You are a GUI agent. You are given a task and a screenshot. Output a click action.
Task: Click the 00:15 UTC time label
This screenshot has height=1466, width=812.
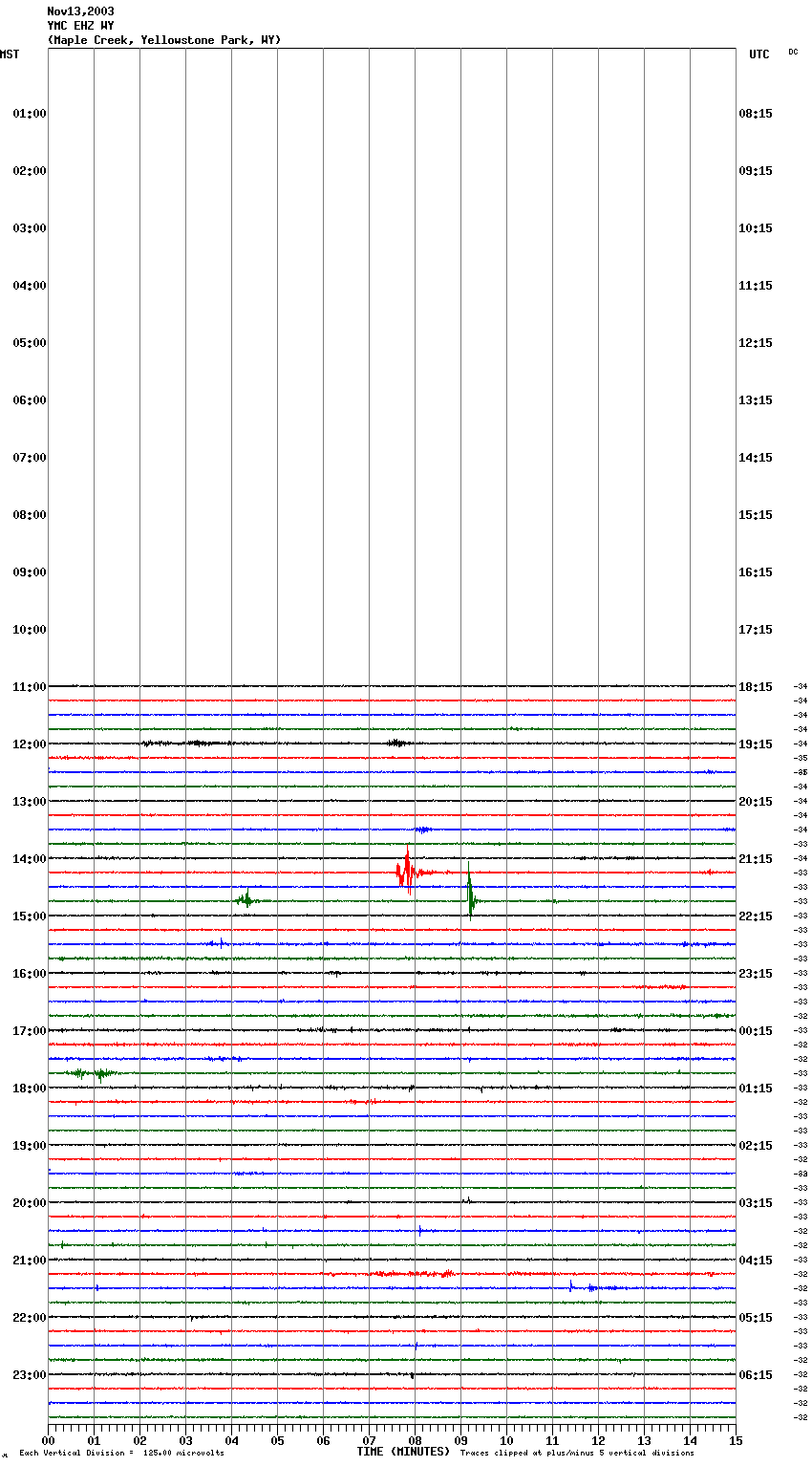point(756,1031)
